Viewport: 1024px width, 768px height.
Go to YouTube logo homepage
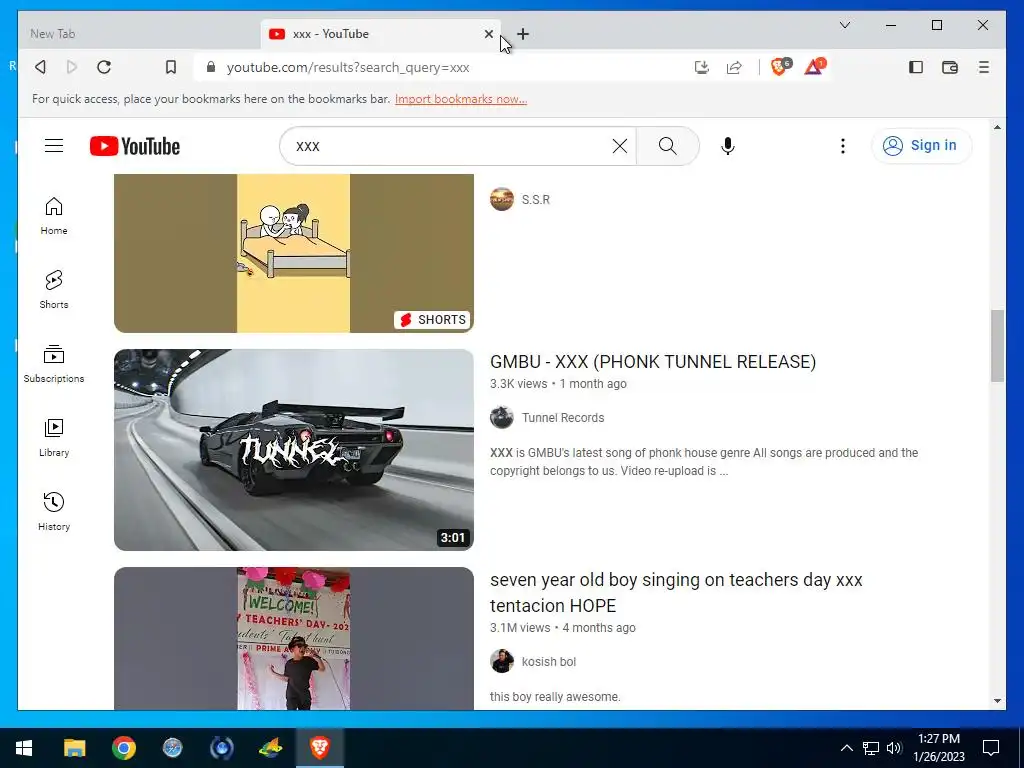[135, 146]
